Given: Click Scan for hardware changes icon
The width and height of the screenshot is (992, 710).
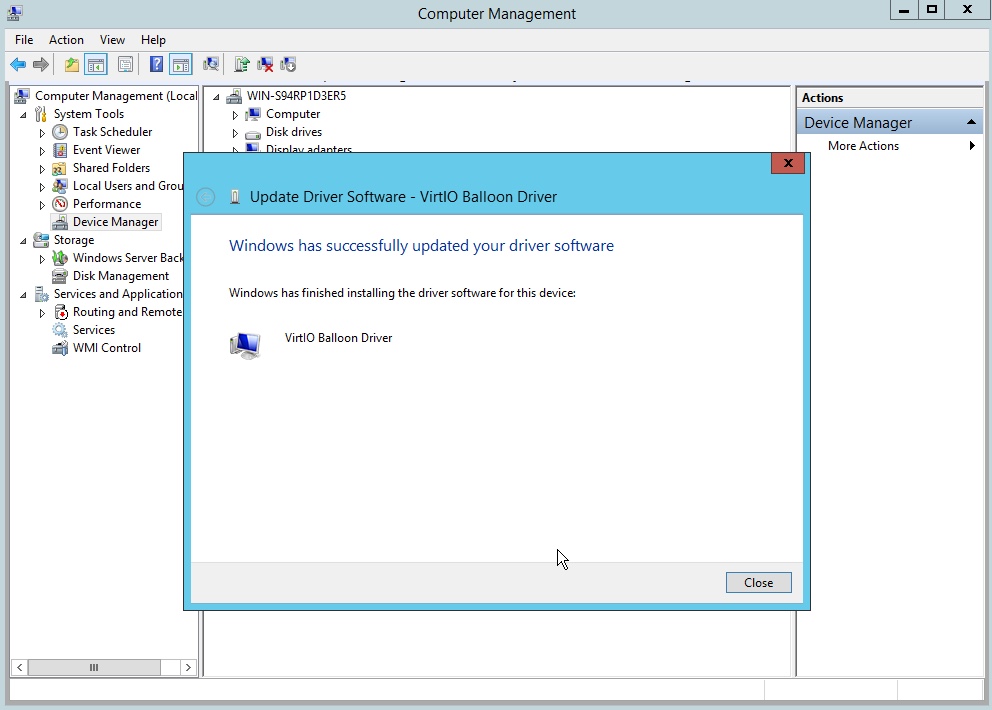Looking at the screenshot, I should point(211,64).
